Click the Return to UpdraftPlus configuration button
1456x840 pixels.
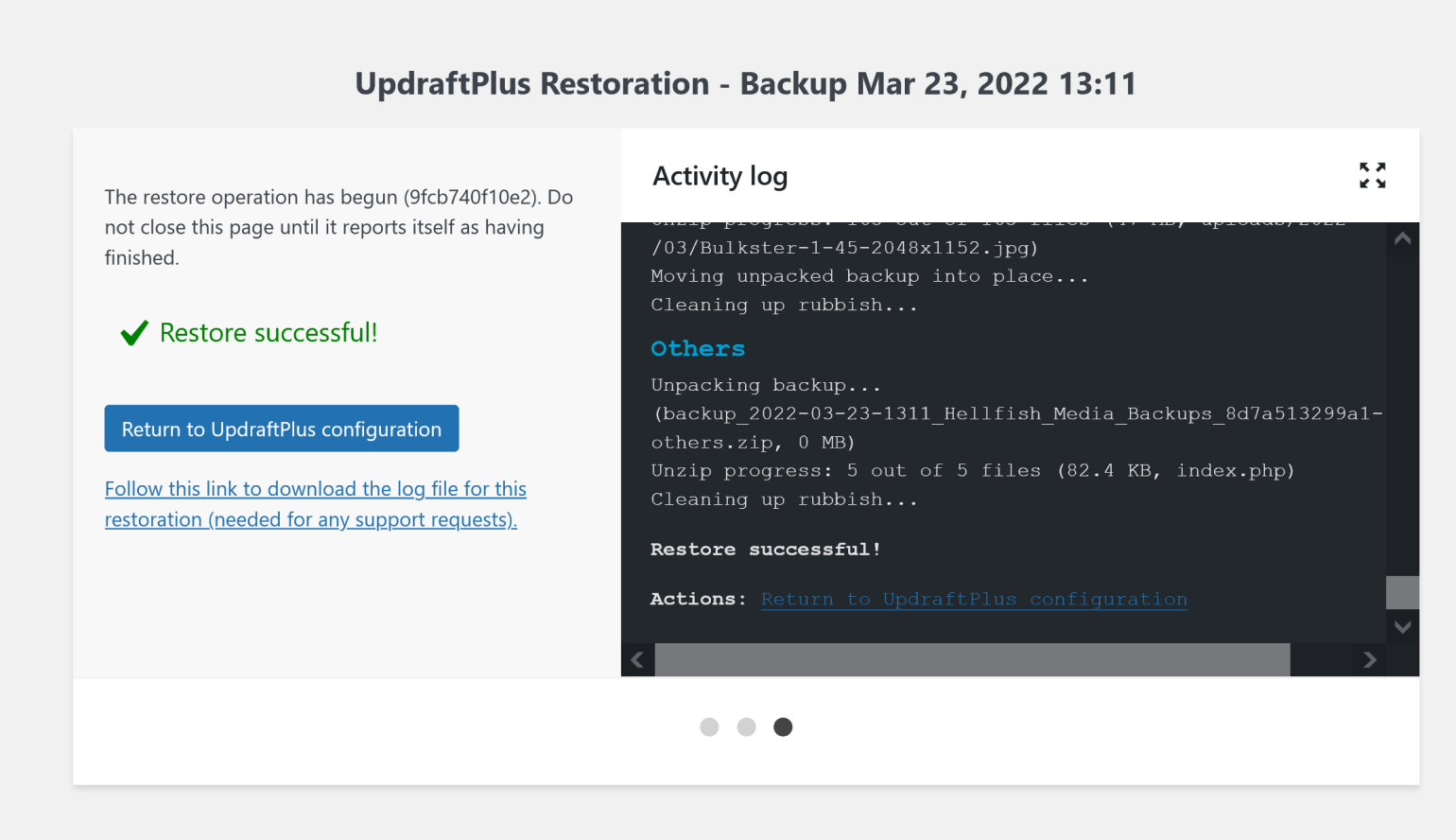point(281,429)
